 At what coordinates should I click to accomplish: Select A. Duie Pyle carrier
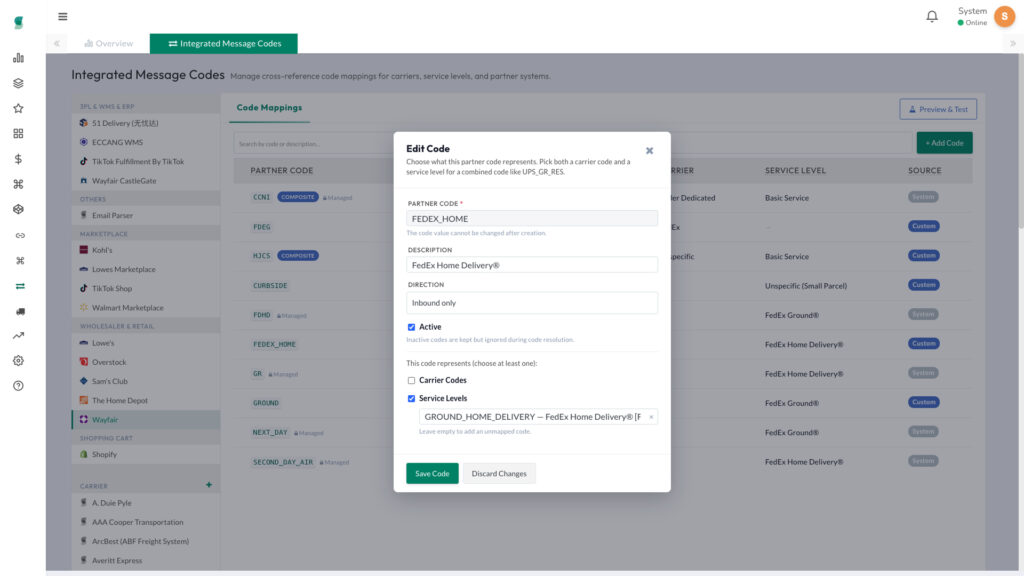point(146,503)
